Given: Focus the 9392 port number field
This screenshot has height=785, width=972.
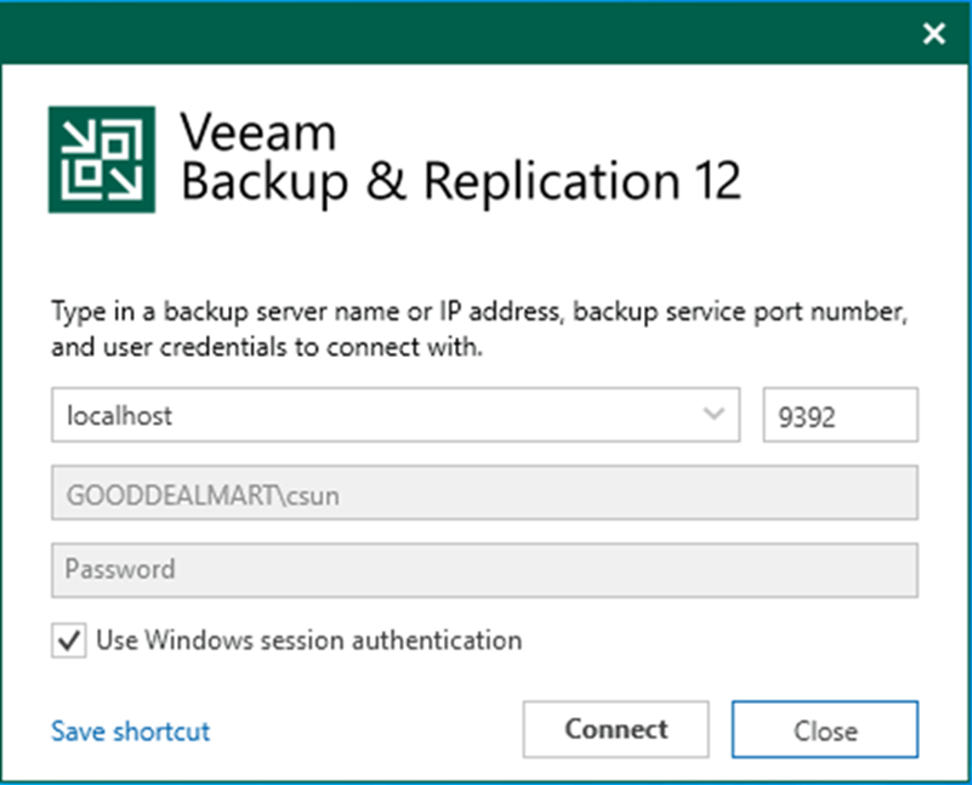Looking at the screenshot, I should tap(839, 416).
